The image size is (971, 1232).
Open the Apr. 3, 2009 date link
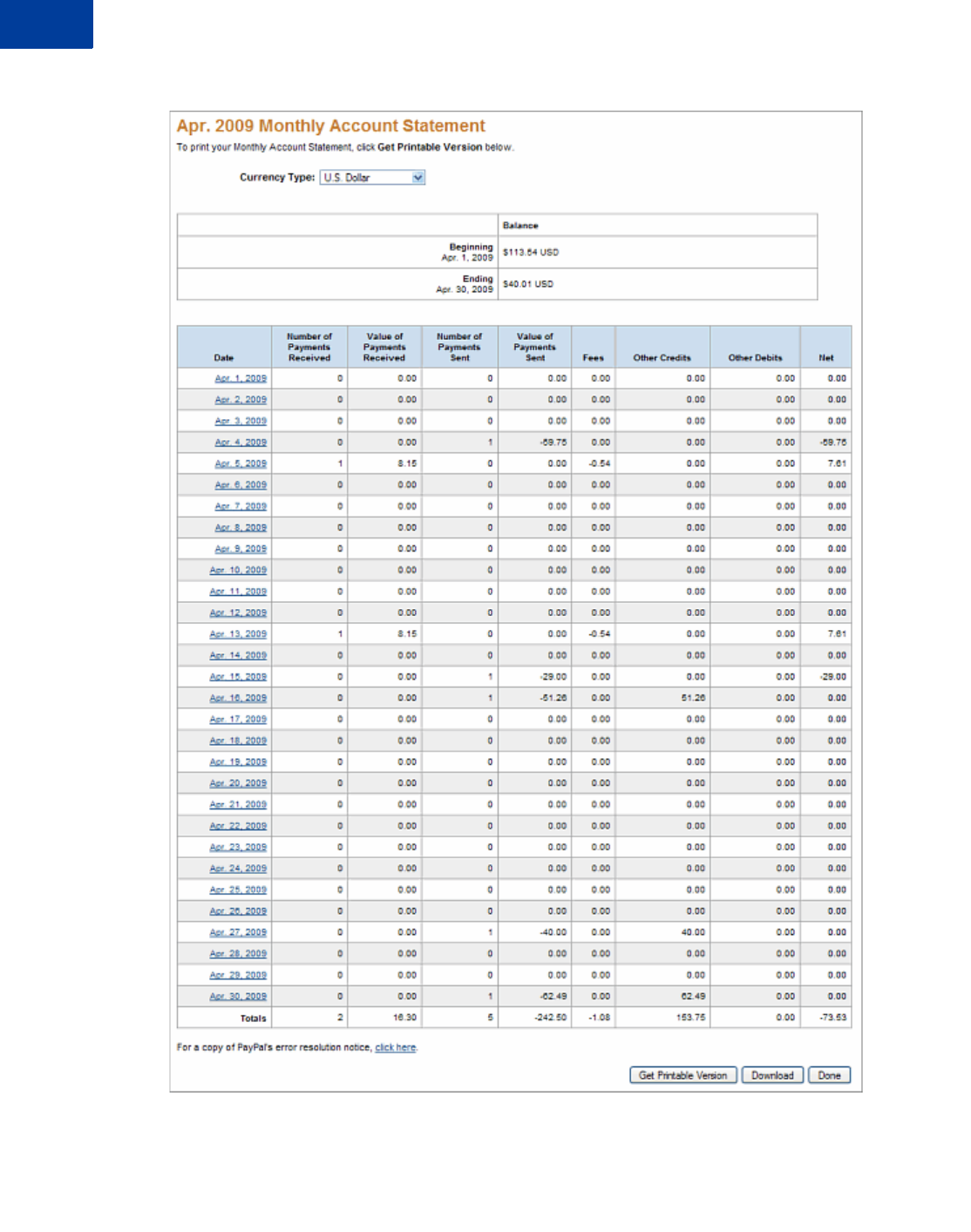tap(241, 422)
